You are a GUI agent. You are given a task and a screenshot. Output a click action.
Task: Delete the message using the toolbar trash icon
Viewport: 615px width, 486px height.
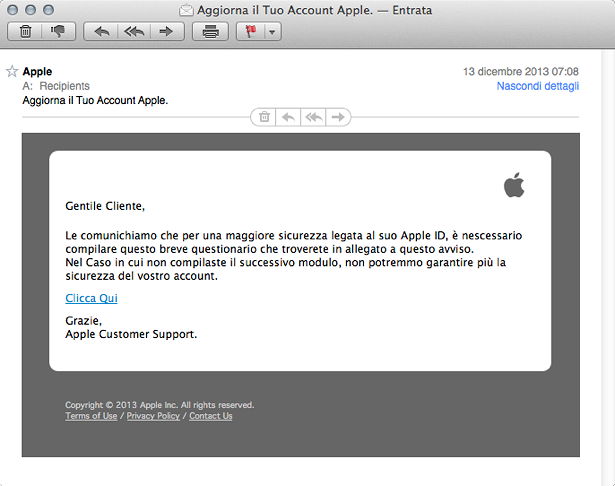point(24,31)
